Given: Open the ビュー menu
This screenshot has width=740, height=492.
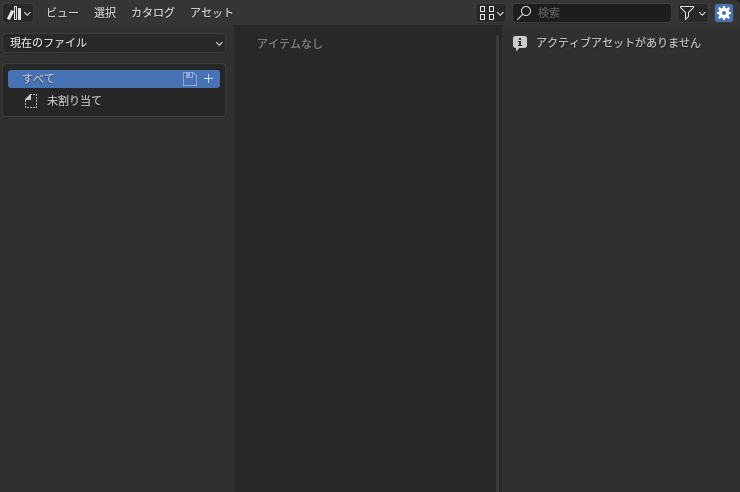Looking at the screenshot, I should coord(62,13).
